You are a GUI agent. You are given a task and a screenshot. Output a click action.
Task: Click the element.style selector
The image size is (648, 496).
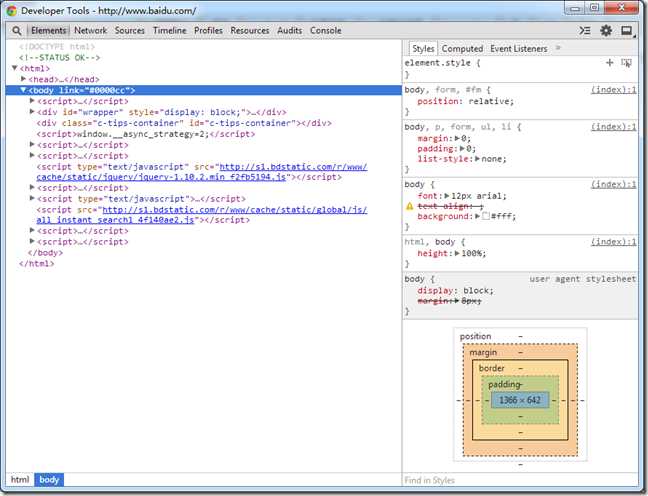438,63
